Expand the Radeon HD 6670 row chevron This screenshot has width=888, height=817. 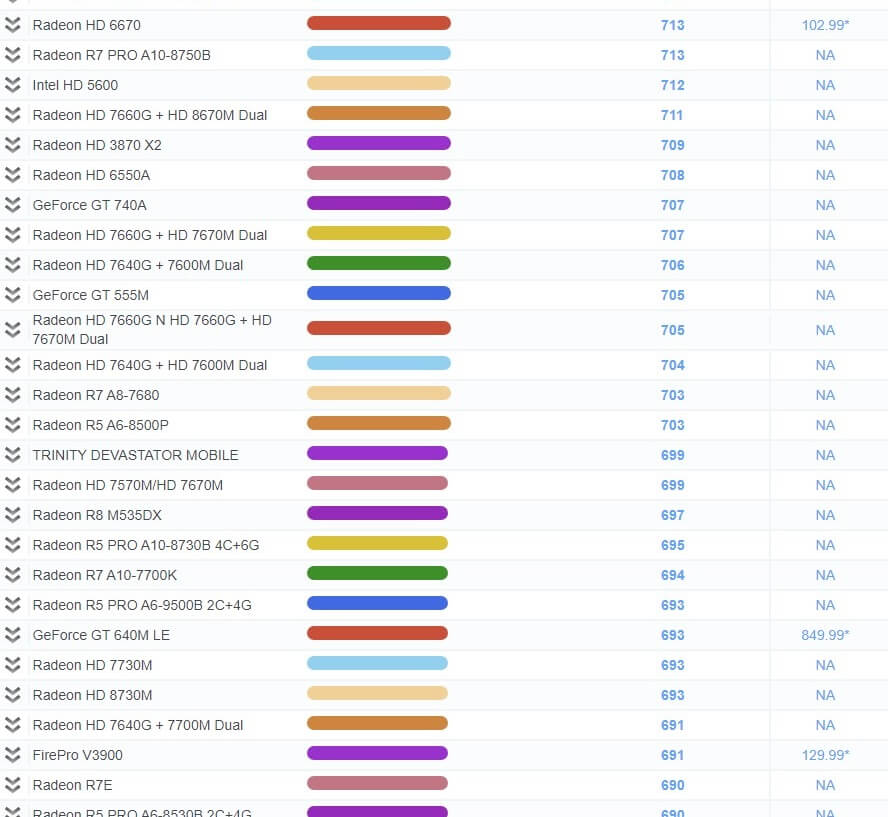coord(12,25)
